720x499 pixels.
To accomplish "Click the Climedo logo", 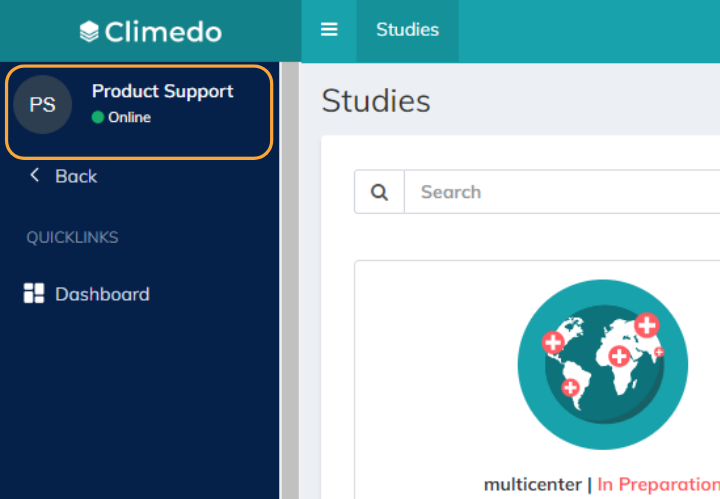I will tap(151, 32).
